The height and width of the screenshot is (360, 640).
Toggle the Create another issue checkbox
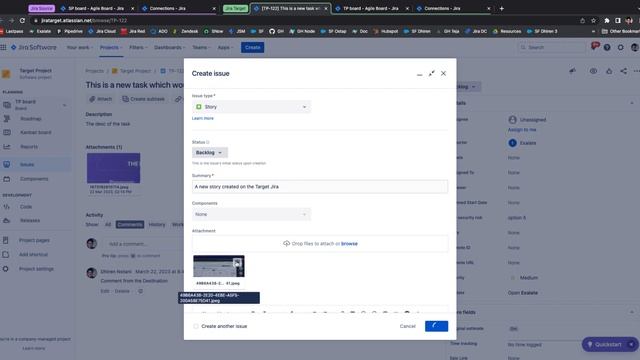click(196, 326)
